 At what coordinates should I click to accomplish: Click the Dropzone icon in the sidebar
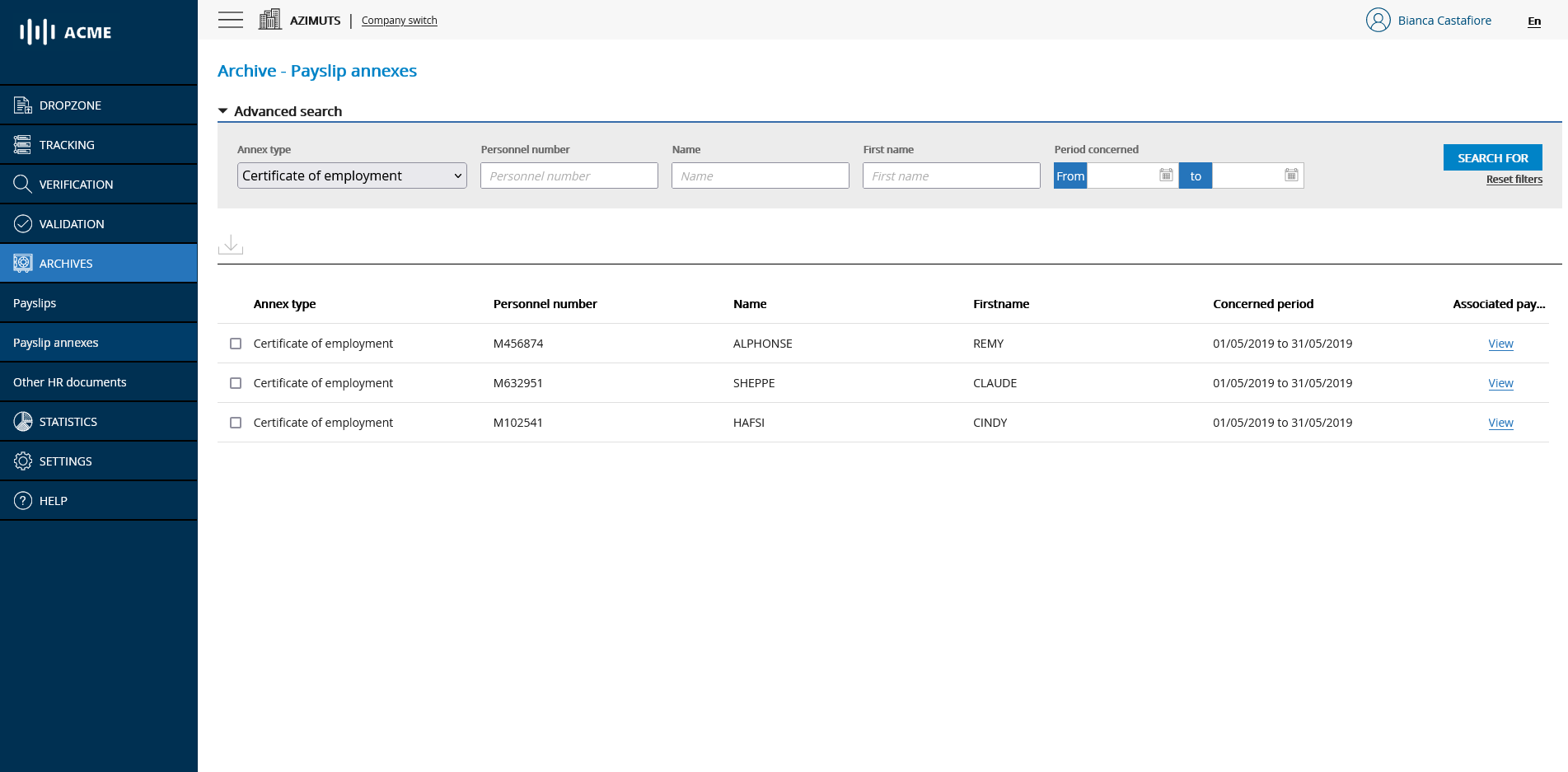click(23, 105)
